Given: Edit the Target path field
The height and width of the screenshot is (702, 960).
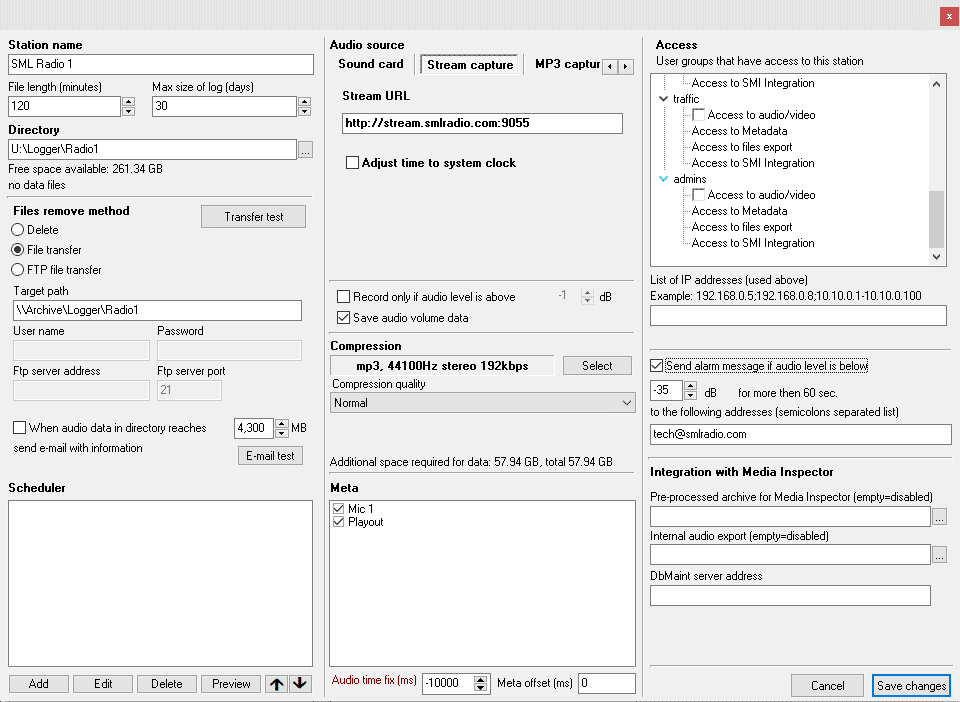Looking at the screenshot, I should coord(157,310).
